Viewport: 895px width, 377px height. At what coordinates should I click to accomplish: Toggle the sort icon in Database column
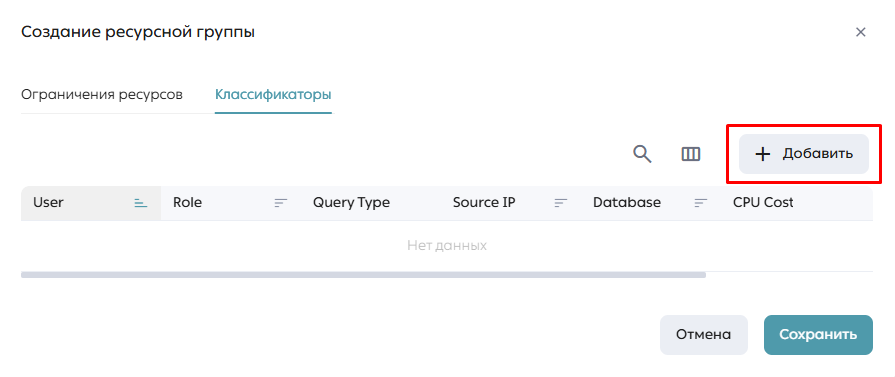pyautogui.click(x=700, y=203)
